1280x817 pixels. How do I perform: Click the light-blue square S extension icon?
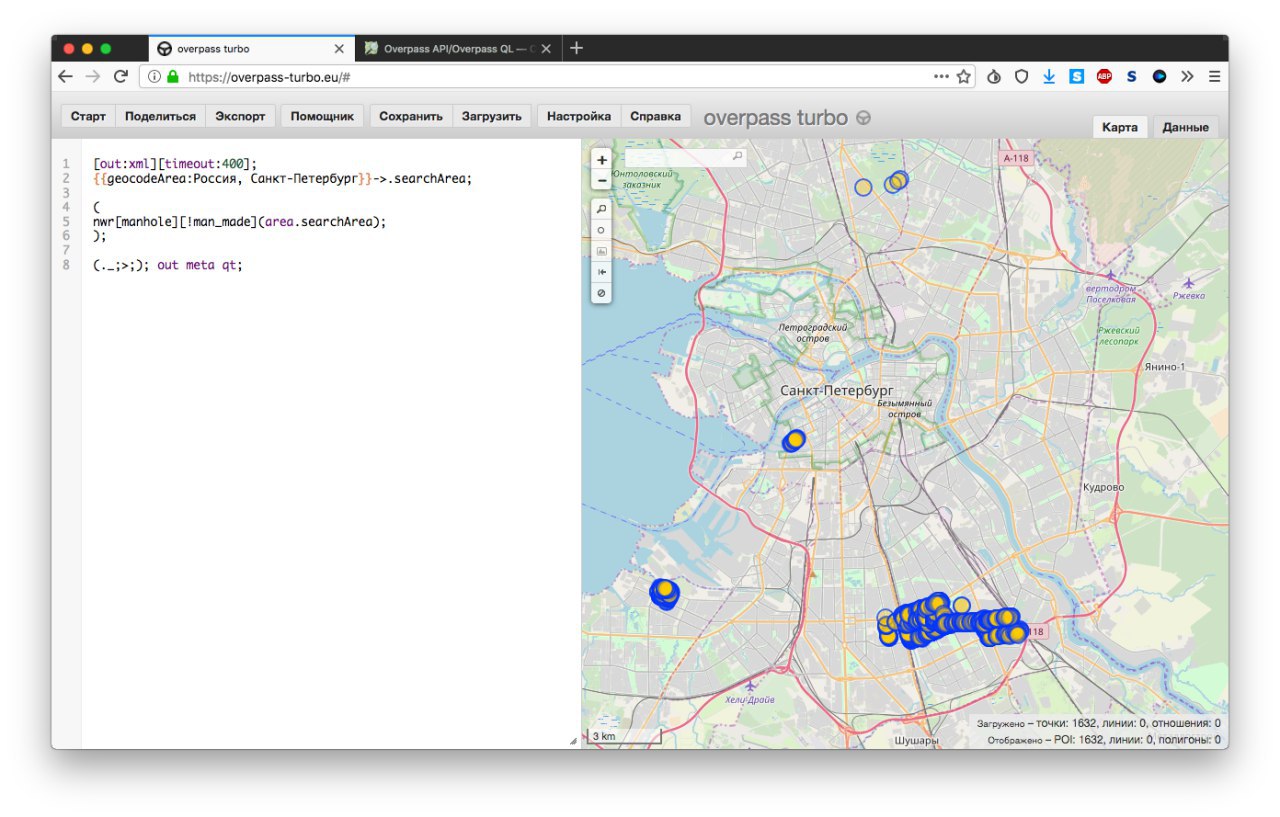1076,76
